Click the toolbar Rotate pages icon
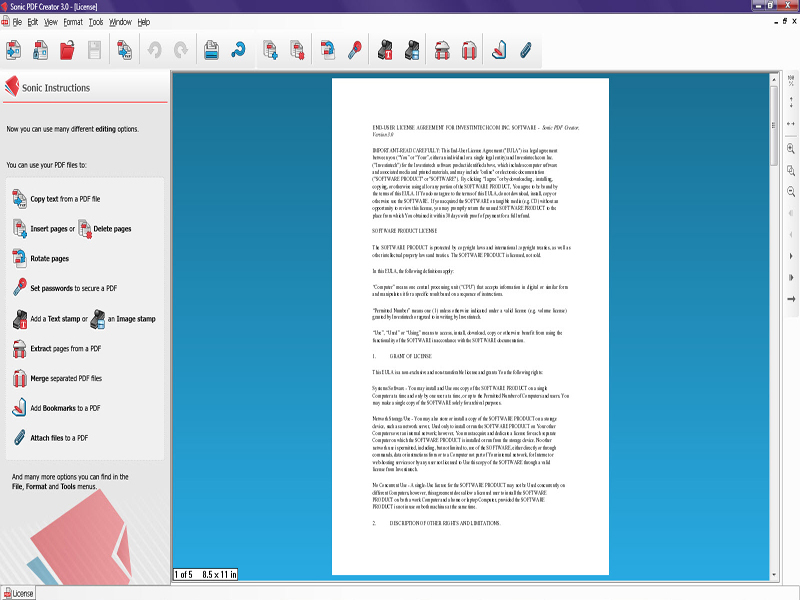 (x=328, y=51)
